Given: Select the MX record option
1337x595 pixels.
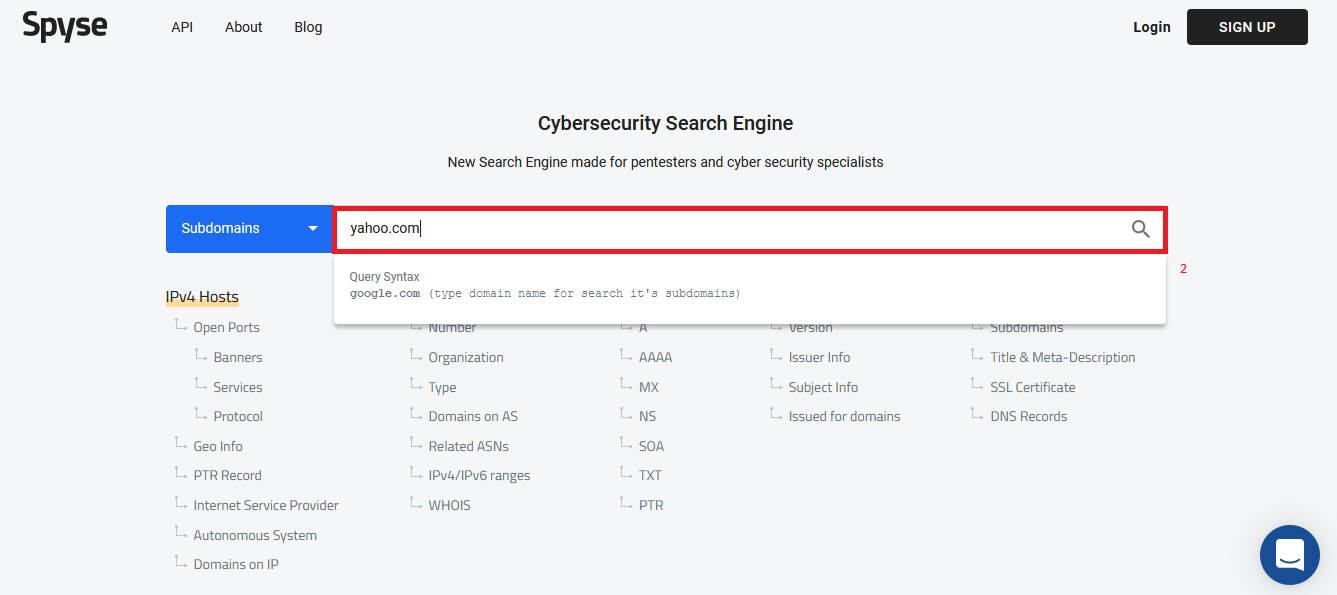Looking at the screenshot, I should (x=649, y=387).
